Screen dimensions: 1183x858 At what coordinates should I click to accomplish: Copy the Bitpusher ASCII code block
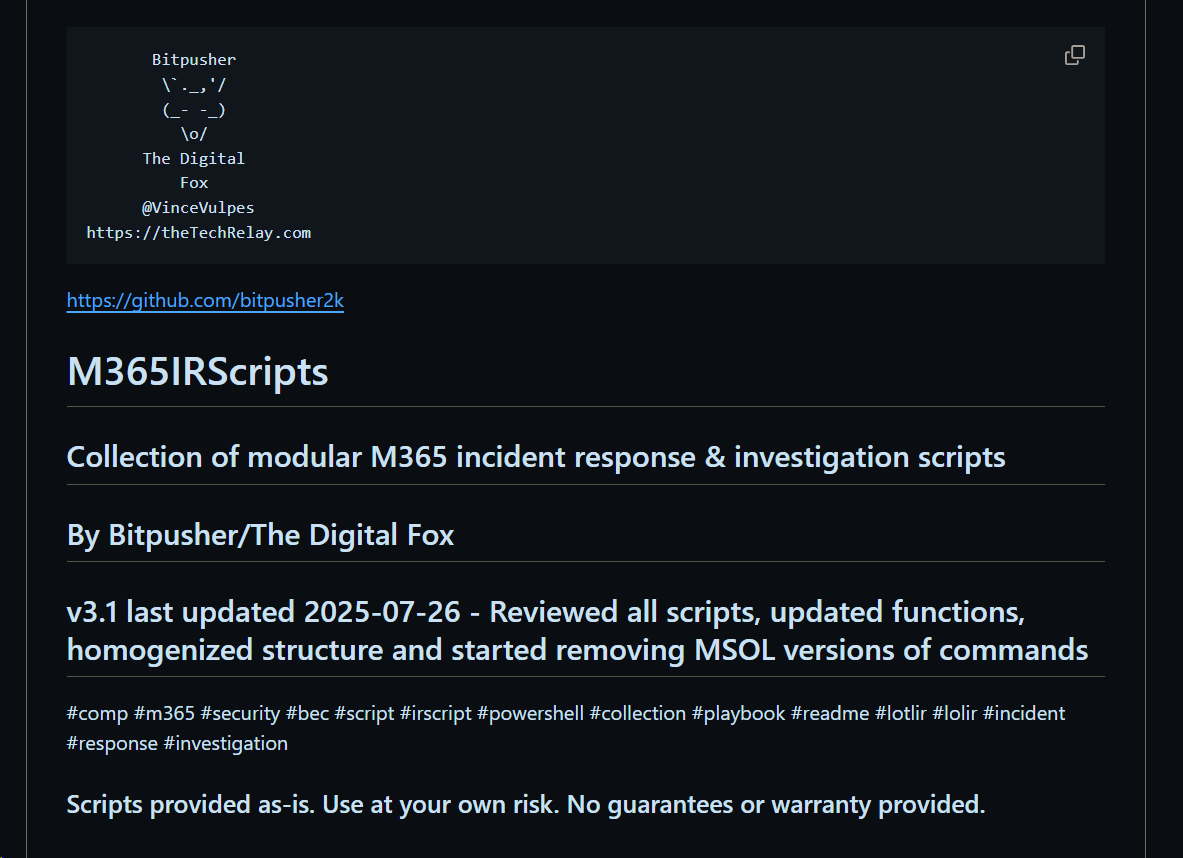tap(1075, 55)
